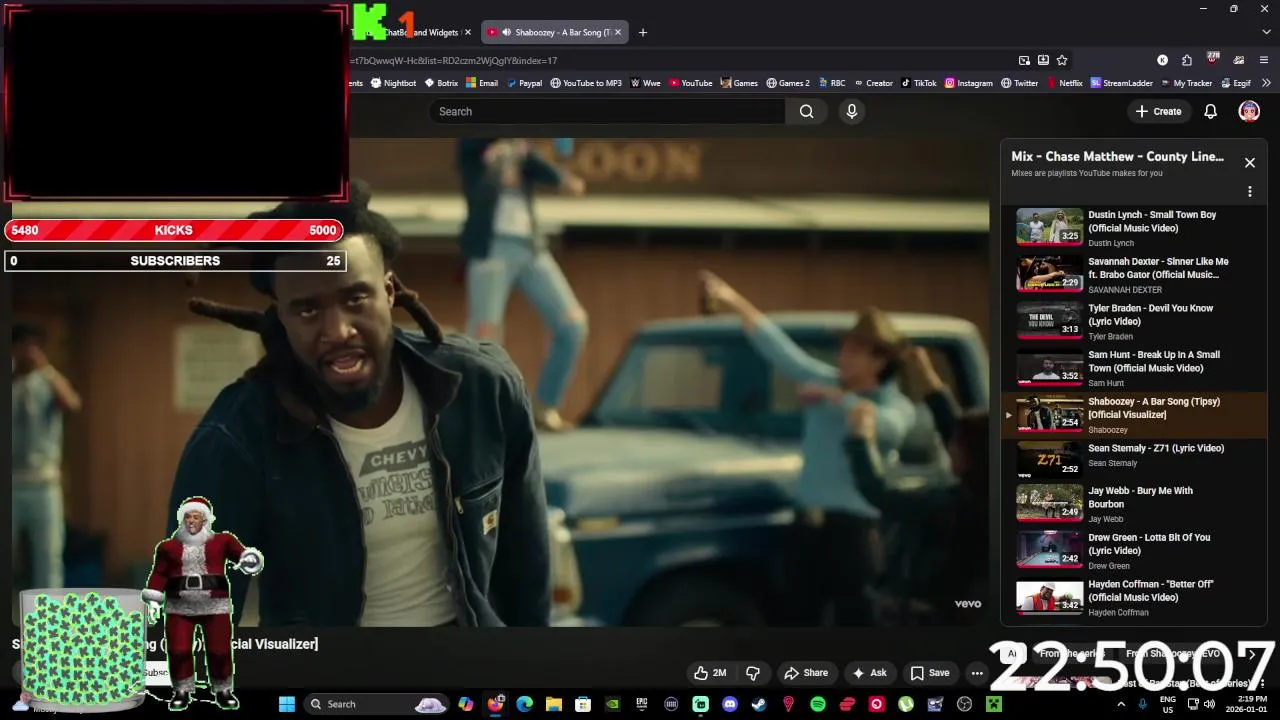Select the Shaboozey - A Bar Song tab
Screen dimensions: 1280x720
pyautogui.click(x=553, y=32)
